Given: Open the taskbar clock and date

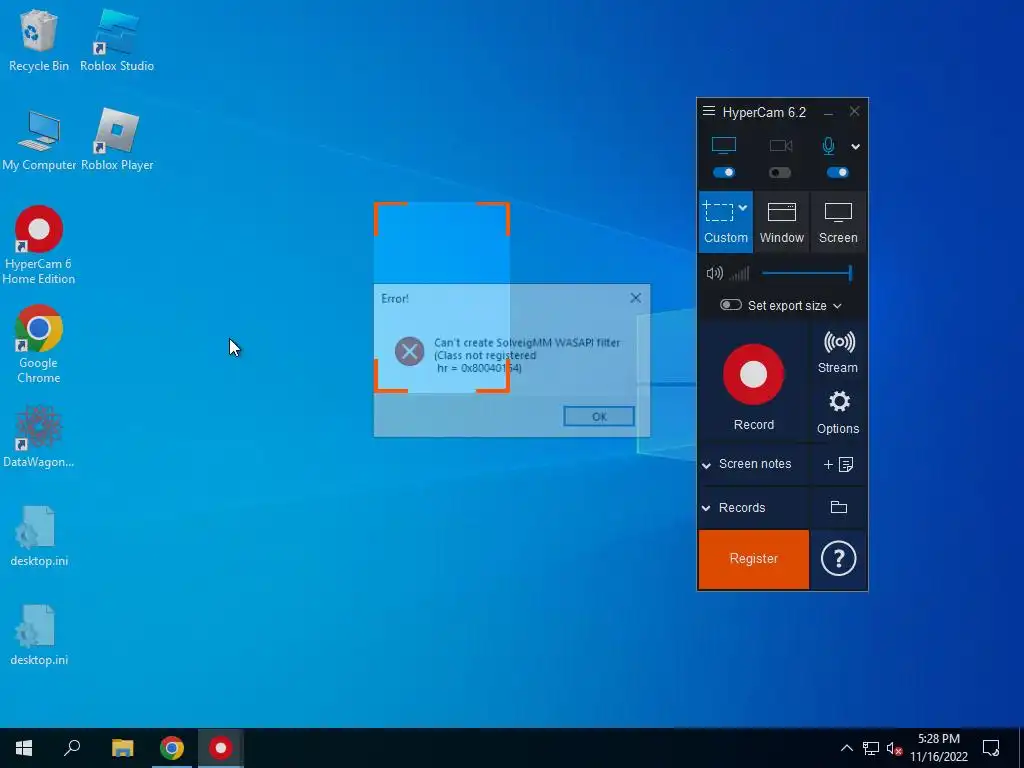Looking at the screenshot, I should (x=938, y=748).
